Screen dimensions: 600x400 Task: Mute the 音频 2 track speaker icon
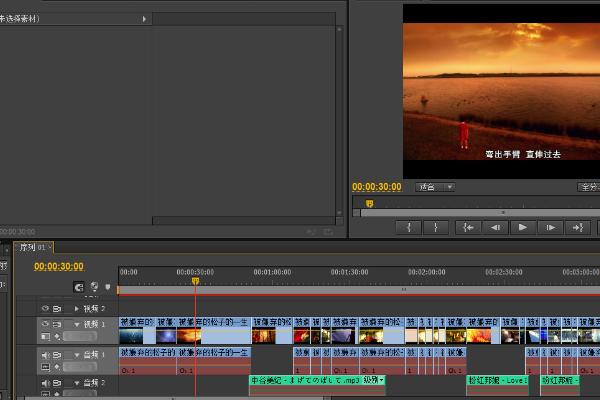point(46,383)
